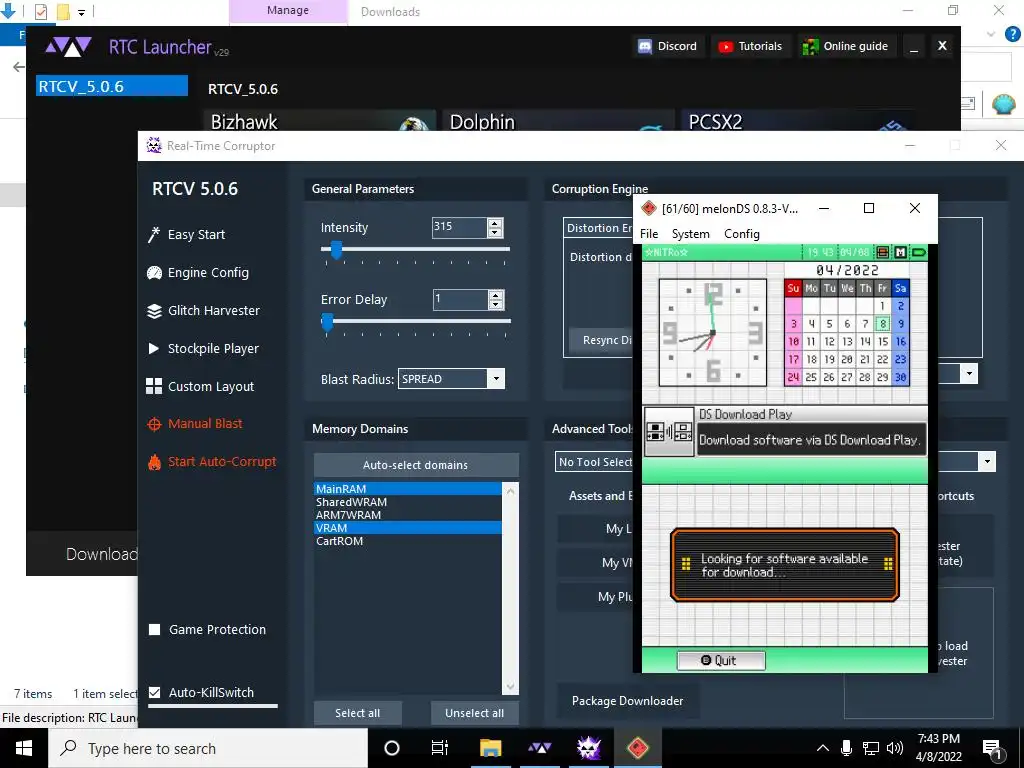Adjust Intensity slider handle
Viewport: 1024px width, 768px height.
pyautogui.click(x=336, y=249)
